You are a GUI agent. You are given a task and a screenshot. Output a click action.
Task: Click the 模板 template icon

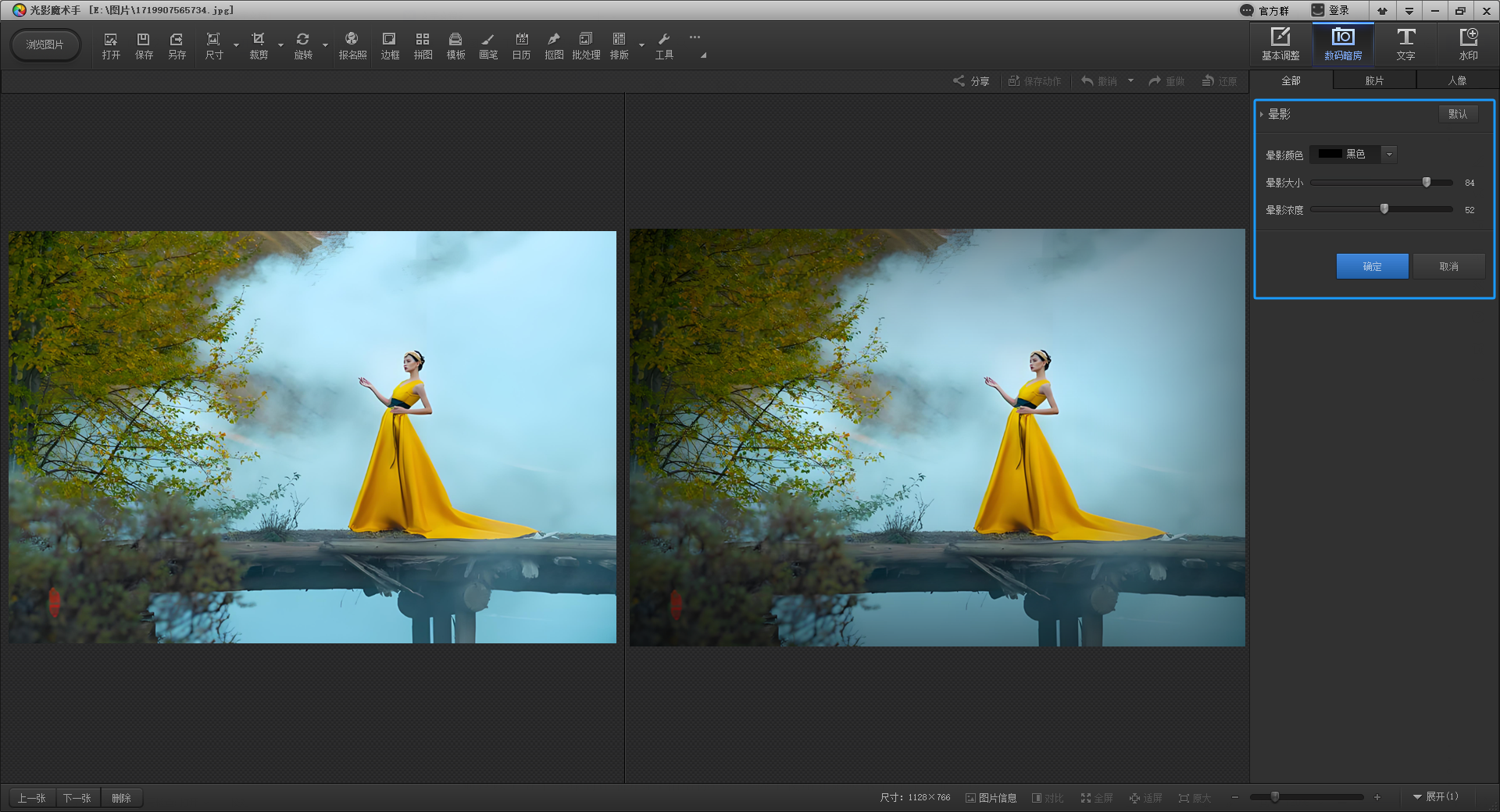pyautogui.click(x=455, y=45)
